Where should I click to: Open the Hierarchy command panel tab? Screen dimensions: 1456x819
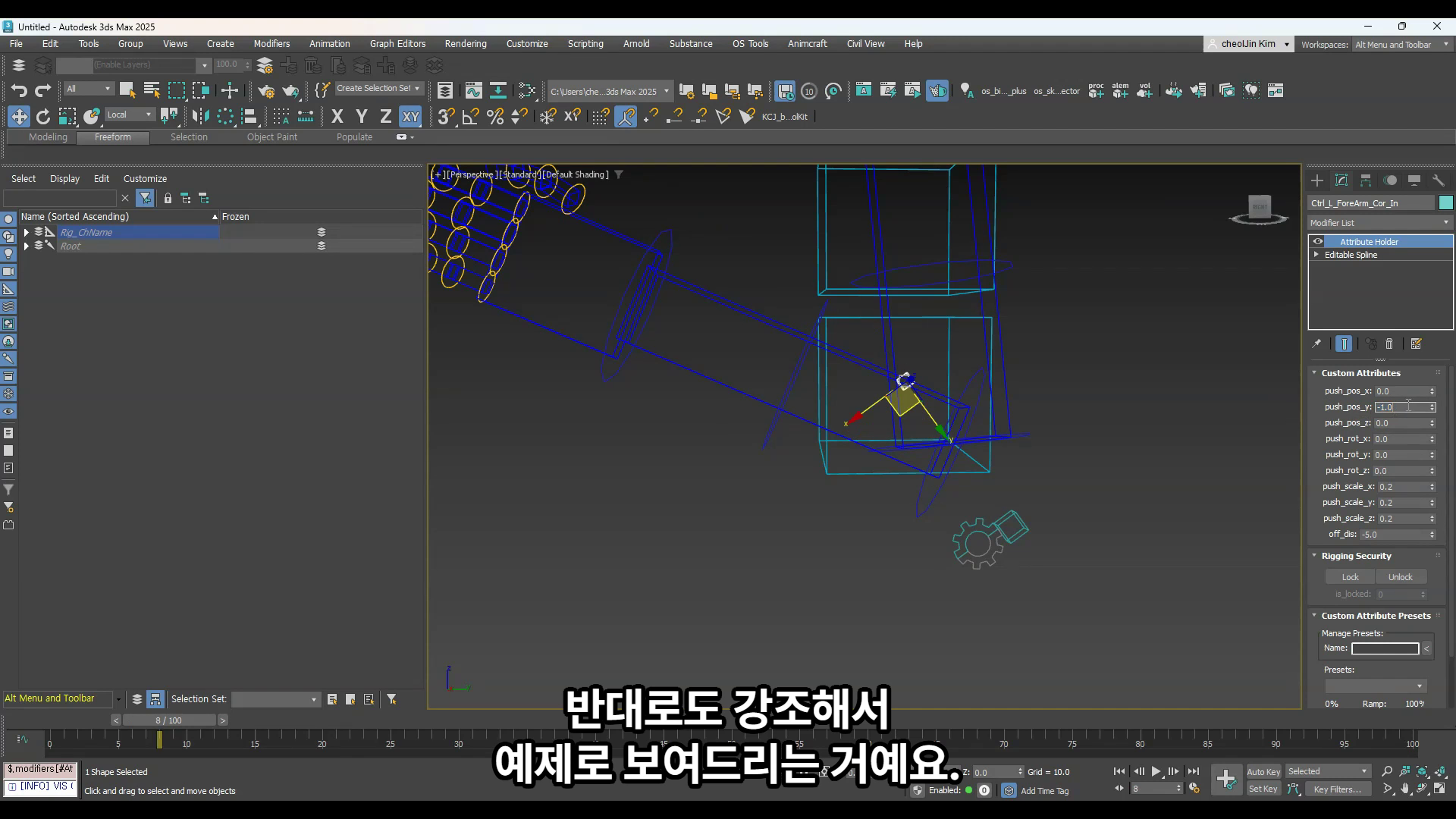pos(1366,180)
